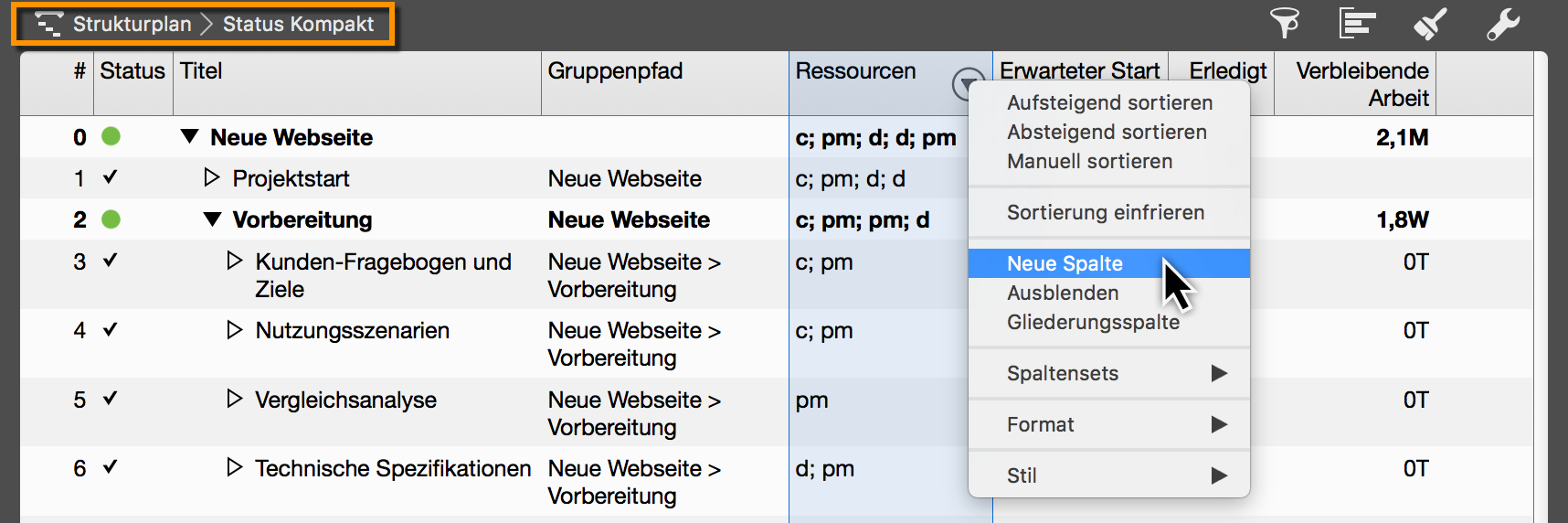Image resolution: width=1568 pixels, height=523 pixels.
Task: Collapse the Neue Webseite group
Action: pos(189,137)
